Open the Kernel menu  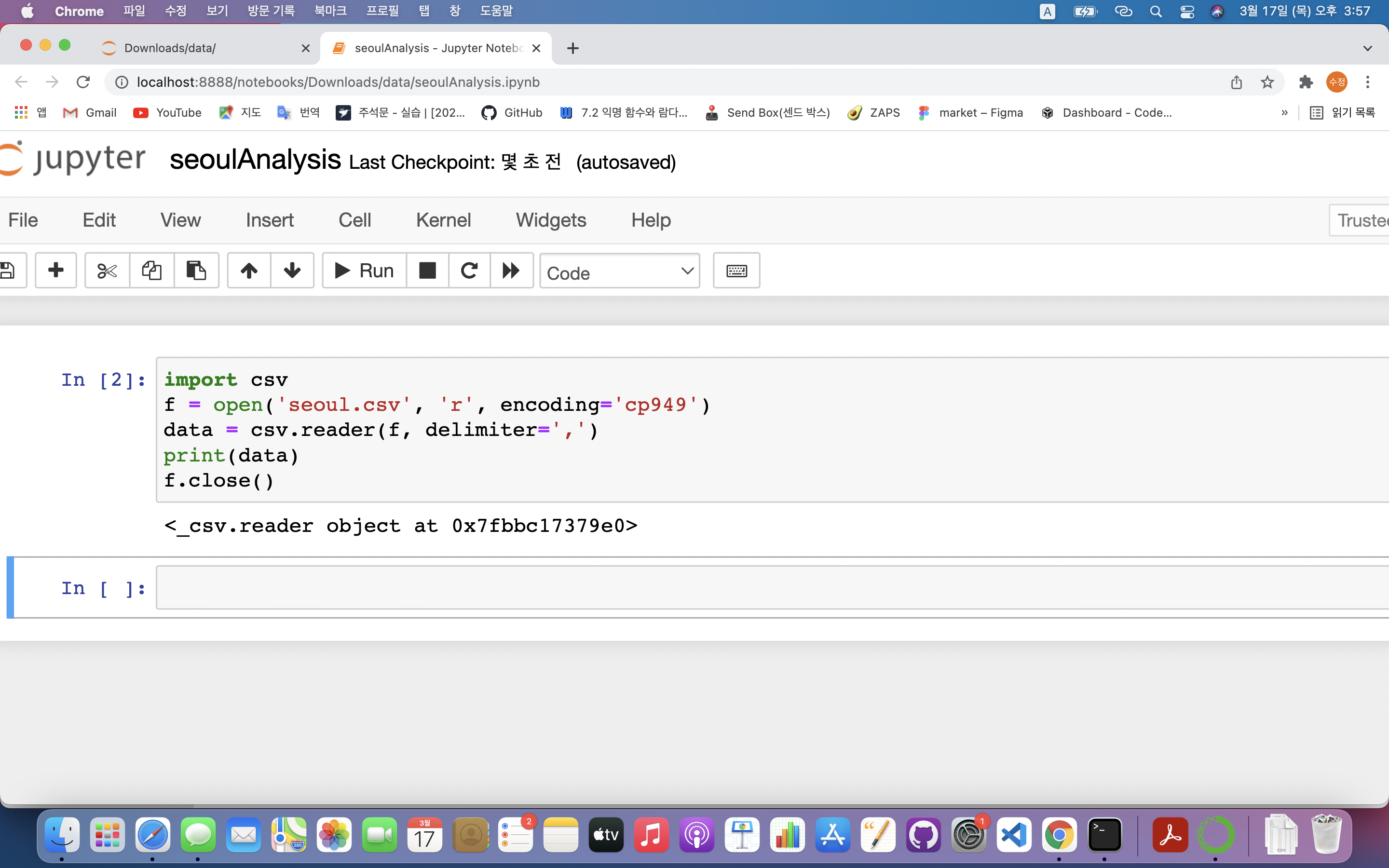(x=443, y=220)
